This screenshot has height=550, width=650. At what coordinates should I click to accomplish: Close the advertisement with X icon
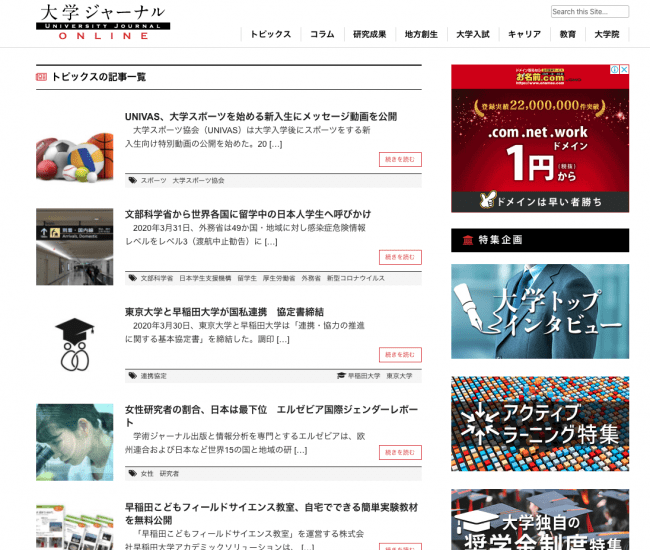coord(624,69)
